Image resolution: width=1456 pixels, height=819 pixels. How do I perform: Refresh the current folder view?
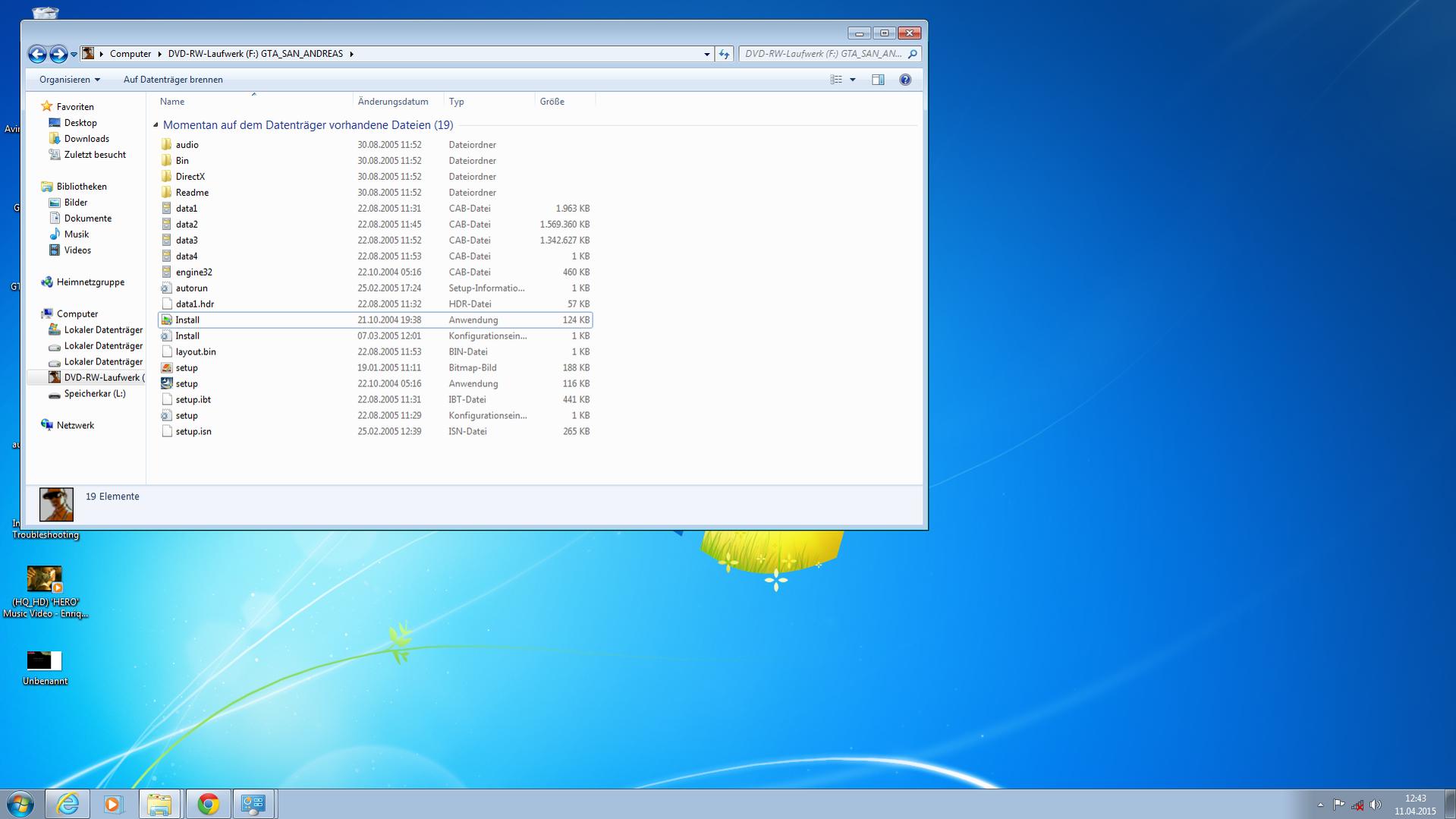[x=724, y=54]
